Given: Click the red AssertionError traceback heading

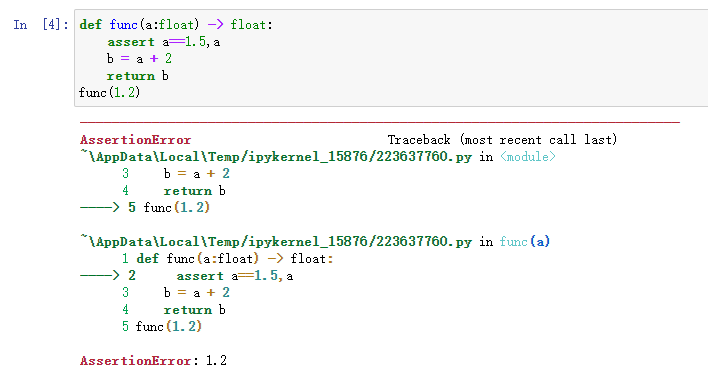Looking at the screenshot, I should (135, 139).
